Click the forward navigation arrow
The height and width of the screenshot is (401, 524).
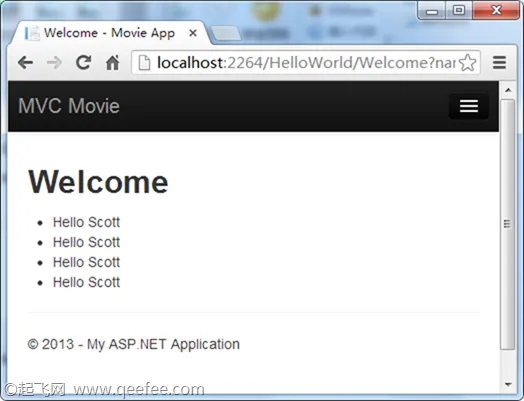(54, 62)
